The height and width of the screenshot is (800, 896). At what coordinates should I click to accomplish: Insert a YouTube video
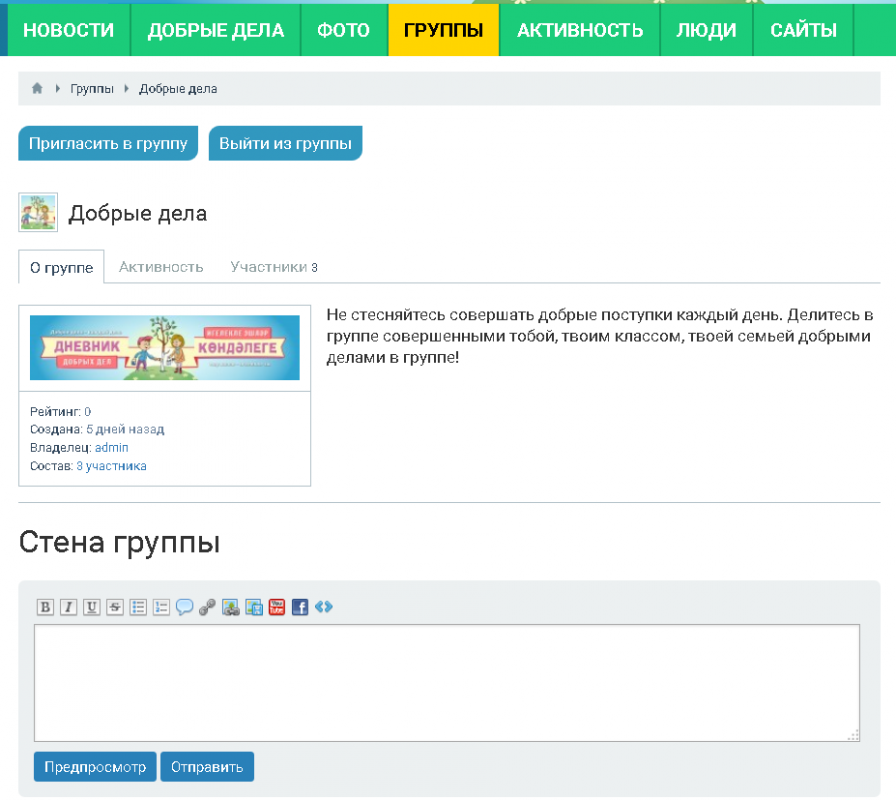coord(277,607)
